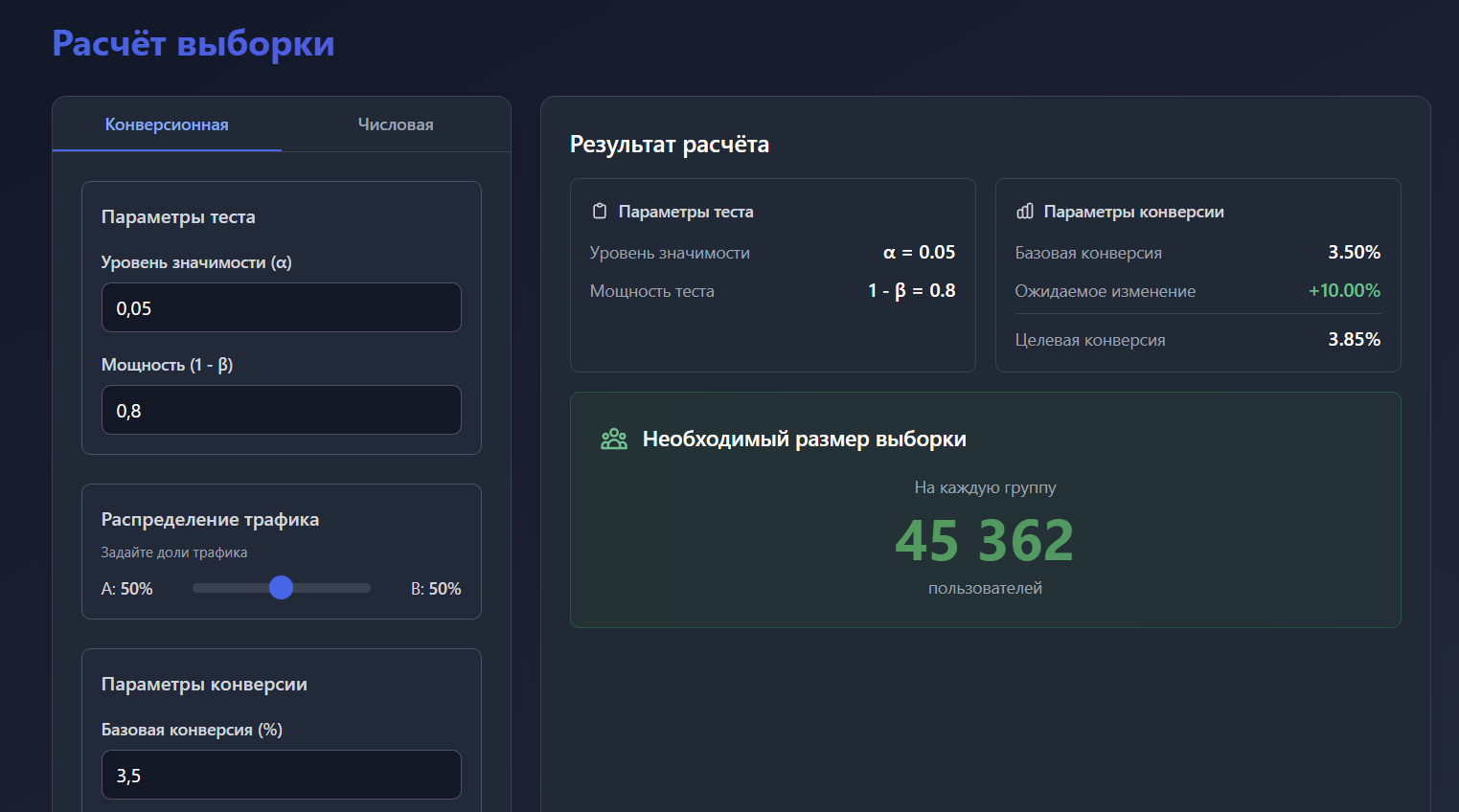
Task: Click the 1 - β = 0.8 result value
Action: (x=911, y=290)
